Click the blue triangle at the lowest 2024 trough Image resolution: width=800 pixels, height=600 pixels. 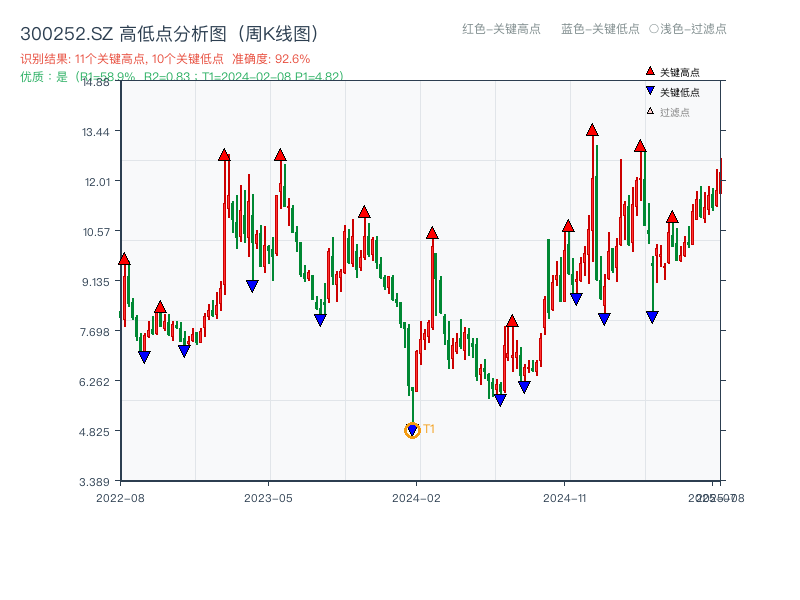coord(412,430)
